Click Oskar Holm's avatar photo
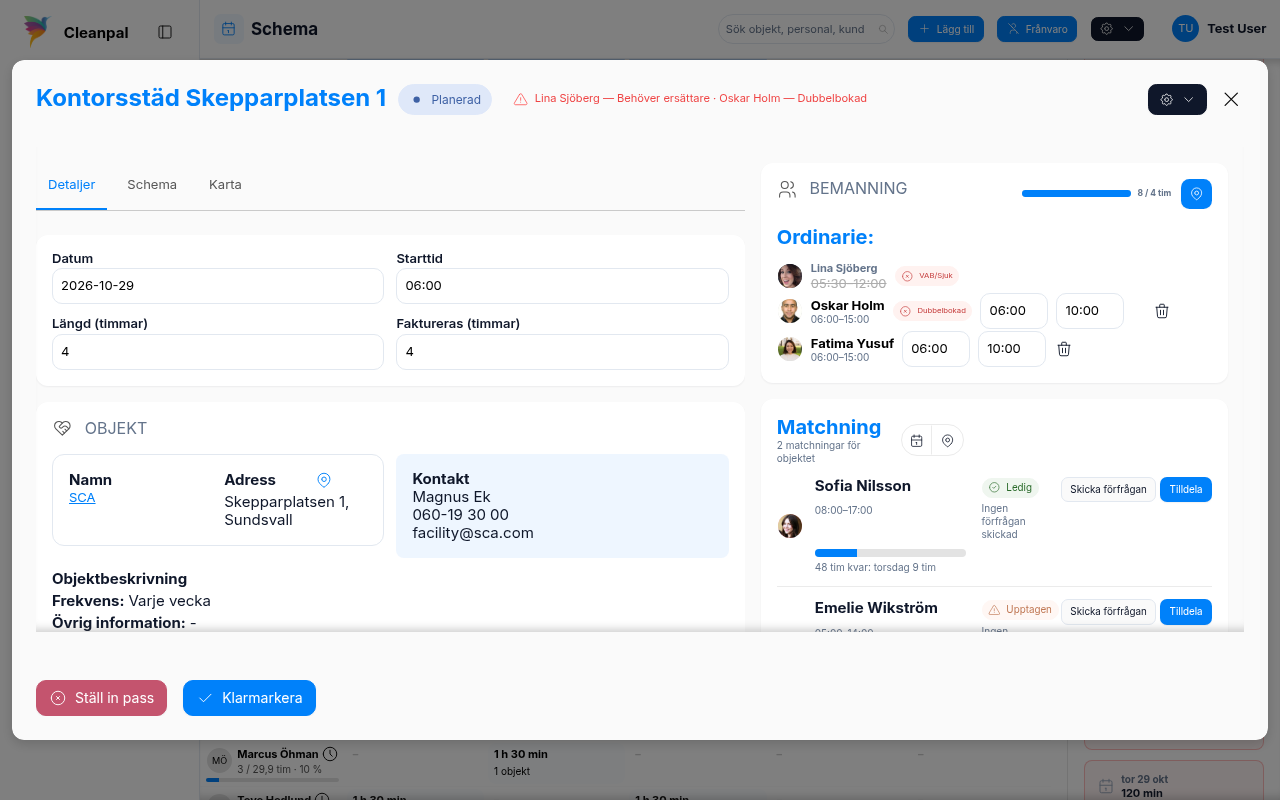Screen dimensions: 1280x800 (790, 311)
